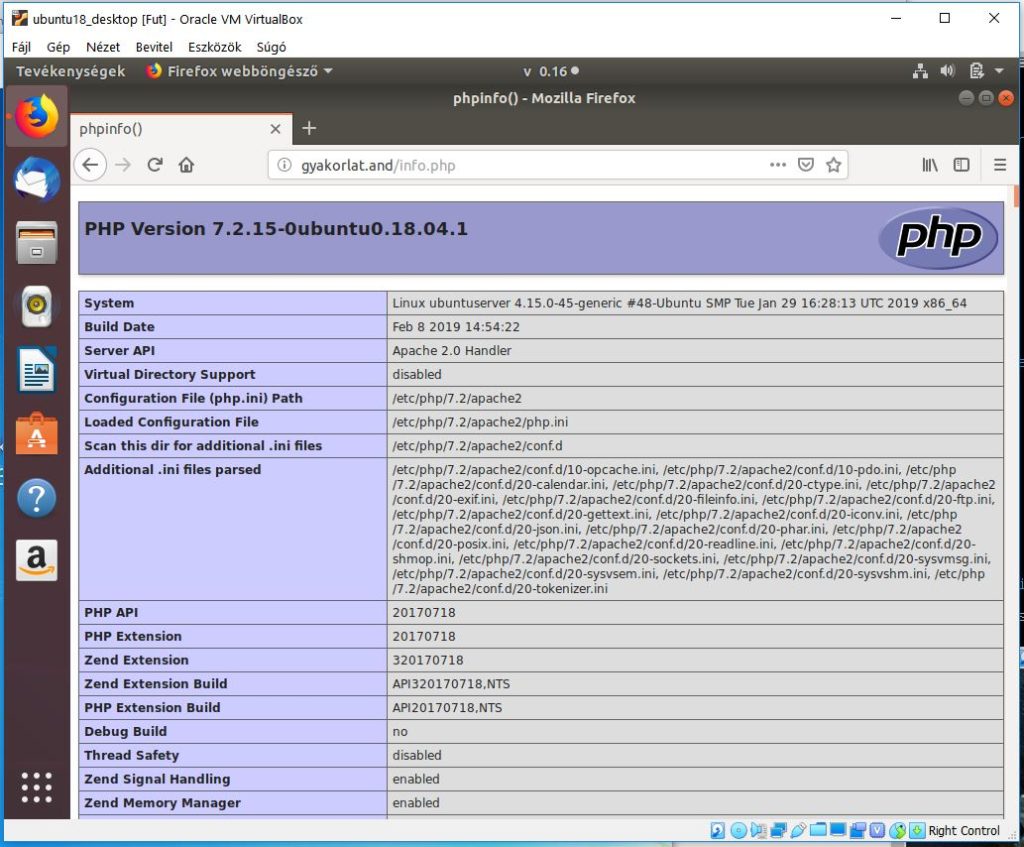Open the Firefox library icon
Viewport: 1024px width, 847px height.
coord(930,165)
